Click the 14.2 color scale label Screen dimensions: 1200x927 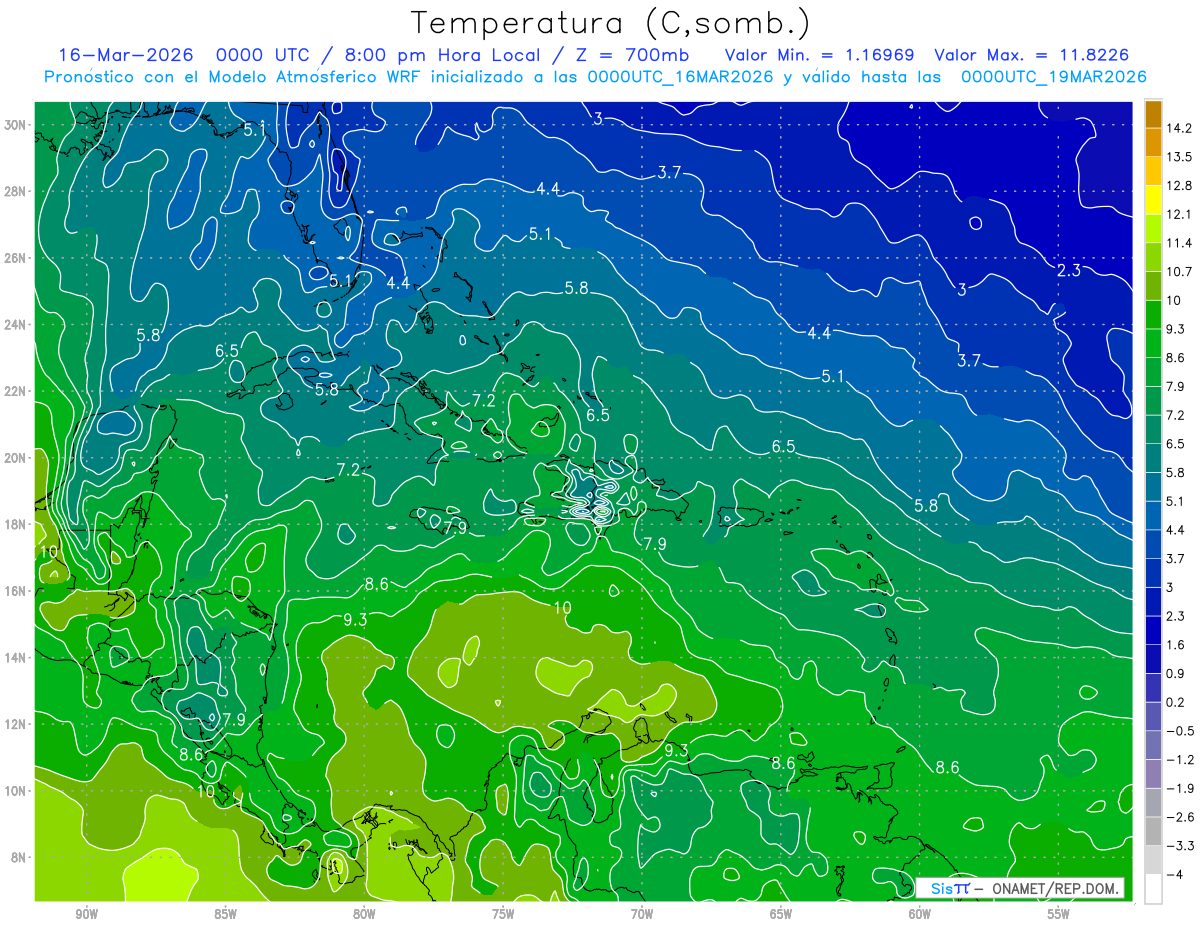1181,128
